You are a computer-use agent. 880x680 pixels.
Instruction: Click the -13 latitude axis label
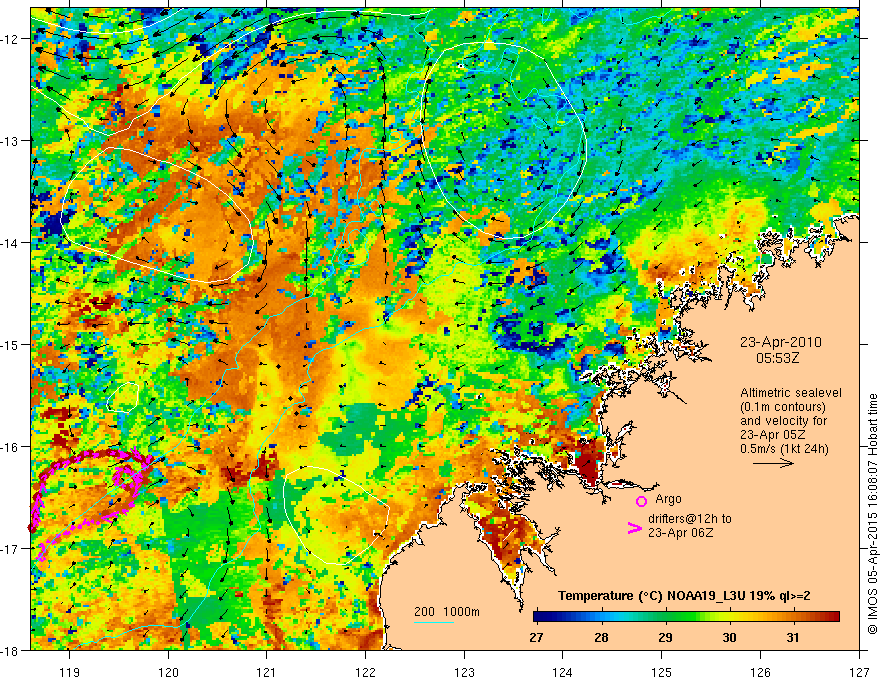pos(11,141)
